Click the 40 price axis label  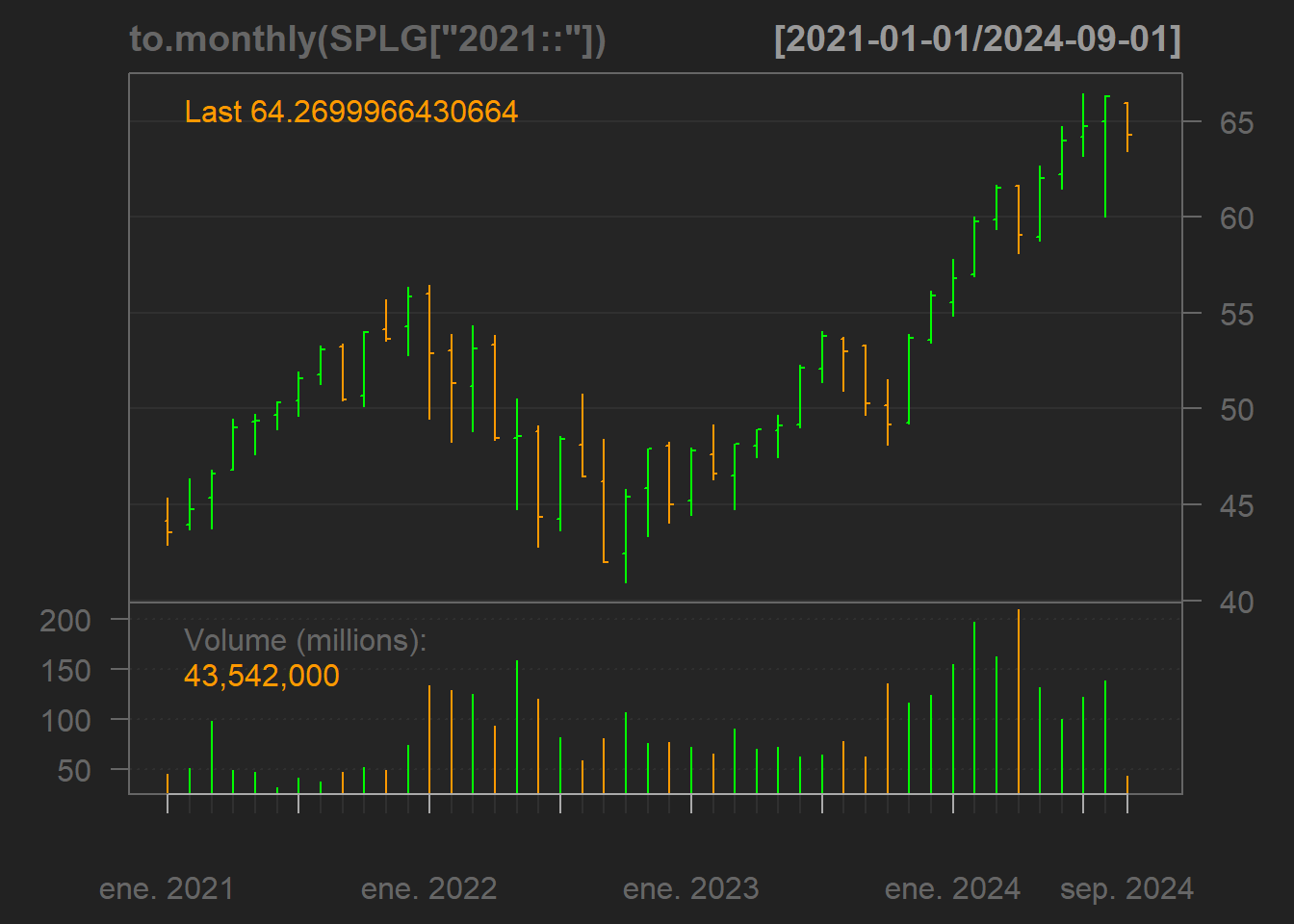coord(1236,603)
